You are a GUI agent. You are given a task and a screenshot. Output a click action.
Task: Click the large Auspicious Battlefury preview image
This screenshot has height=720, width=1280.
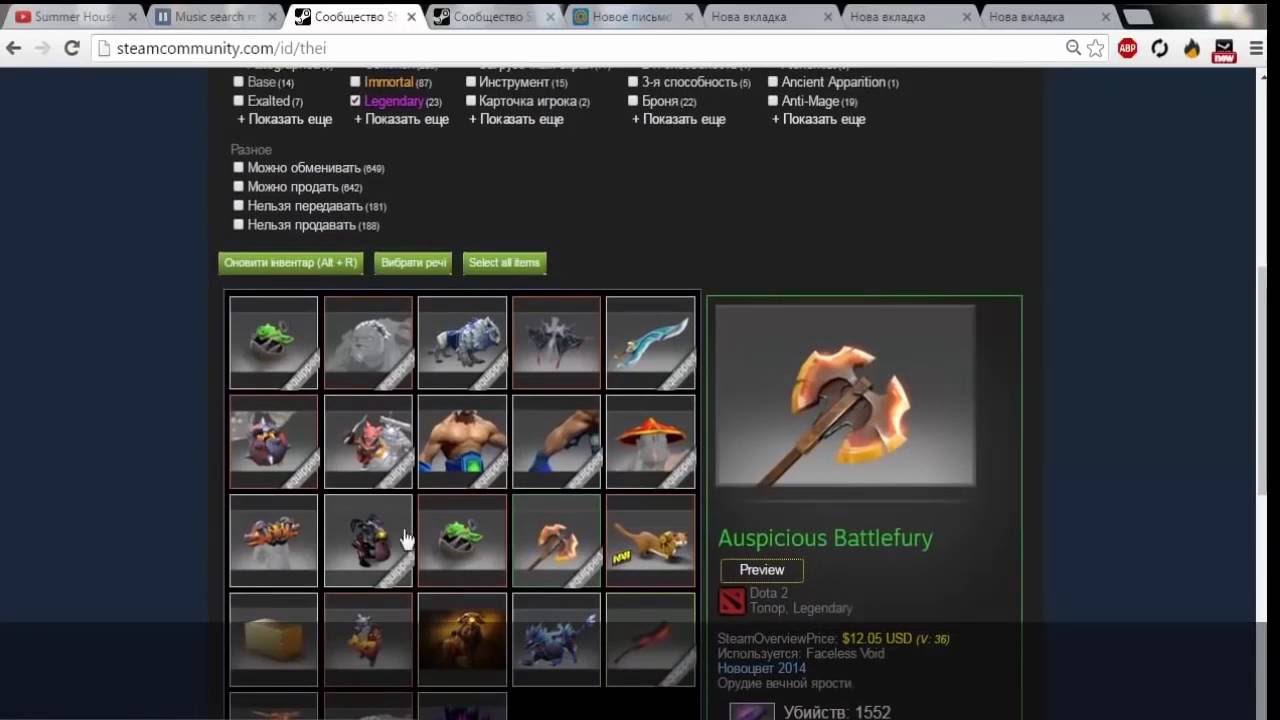(845, 396)
